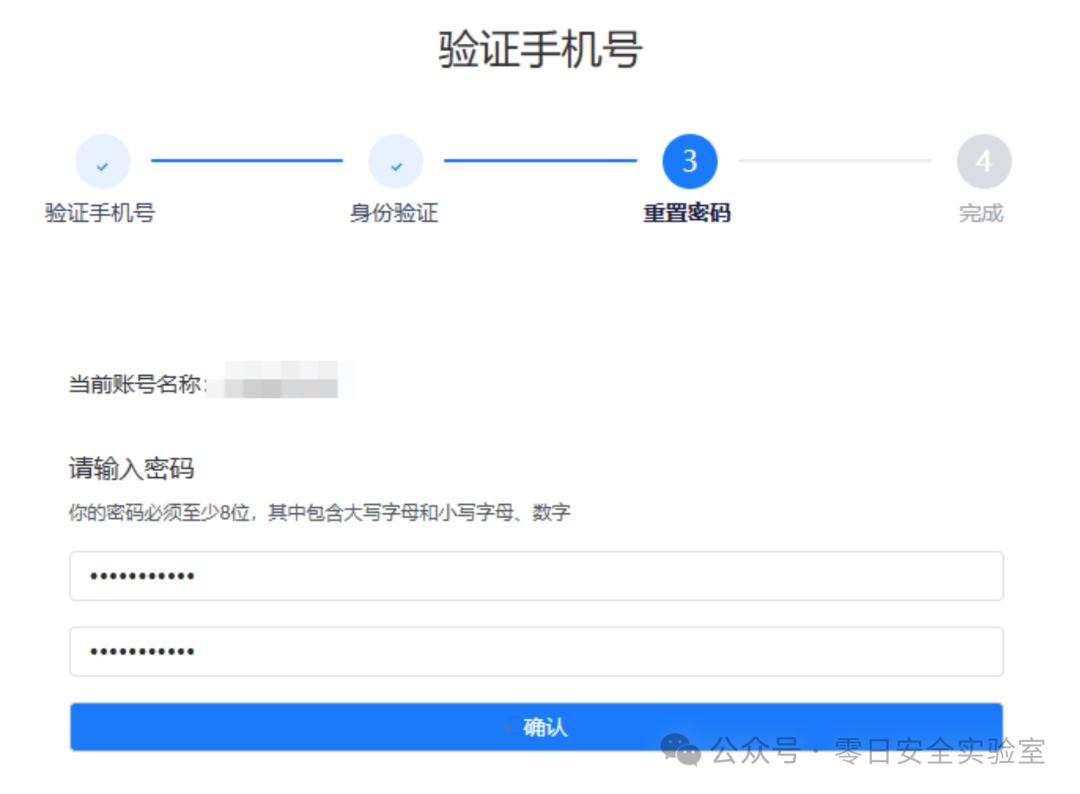Select the 验证手机号 step label
Image resolution: width=1080 pixels, height=794 pixels.
(x=100, y=213)
